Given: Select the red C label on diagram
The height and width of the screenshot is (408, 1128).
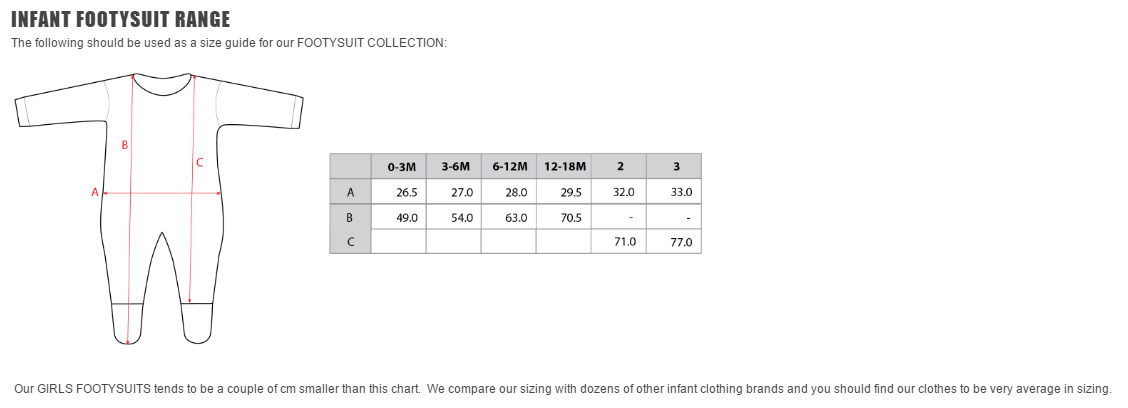Looking at the screenshot, I should (200, 163).
